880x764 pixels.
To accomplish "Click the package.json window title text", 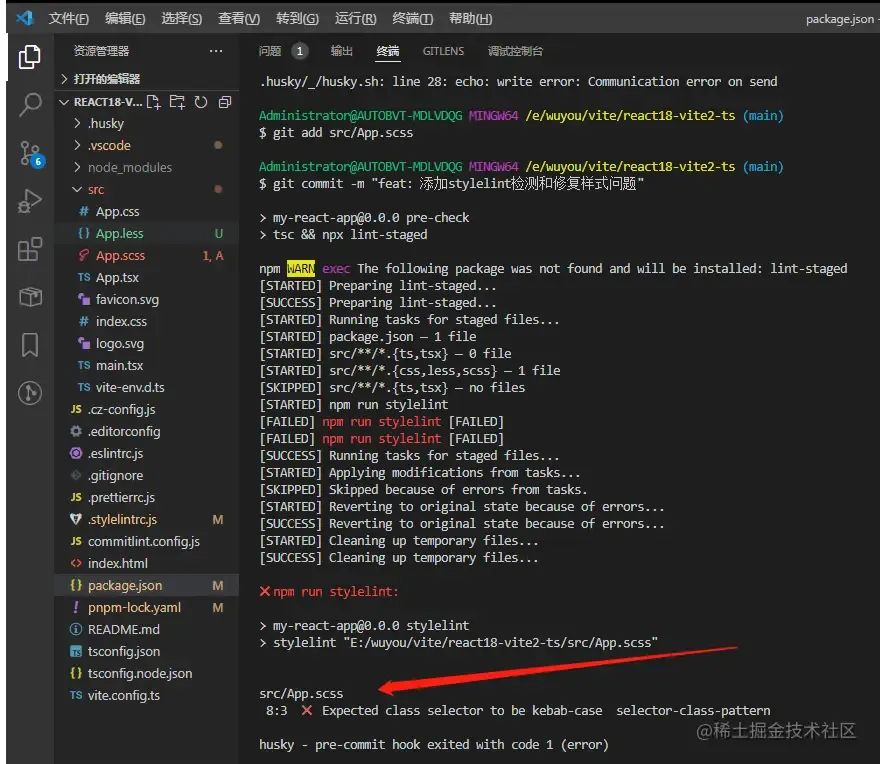I will tap(840, 19).
